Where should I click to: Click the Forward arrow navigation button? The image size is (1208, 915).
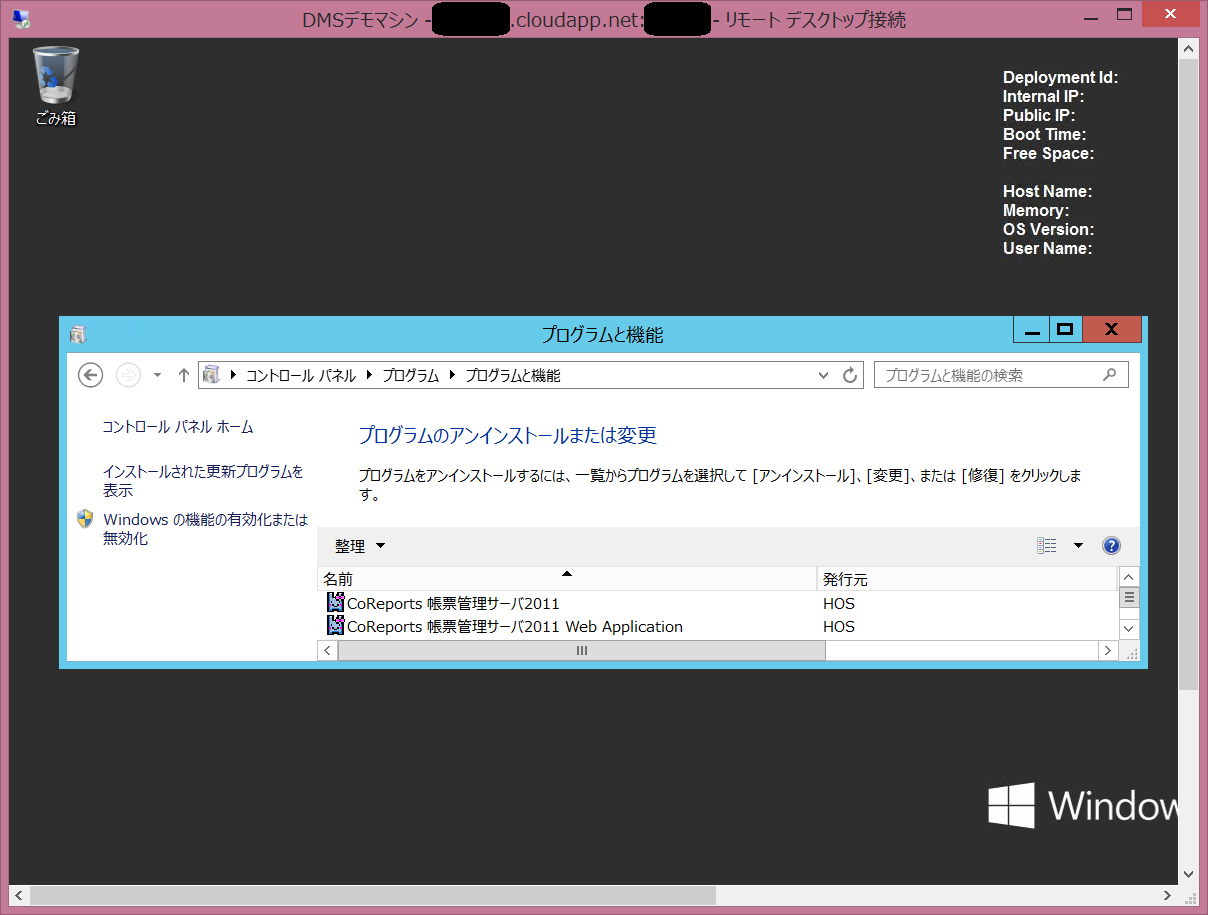coord(128,375)
